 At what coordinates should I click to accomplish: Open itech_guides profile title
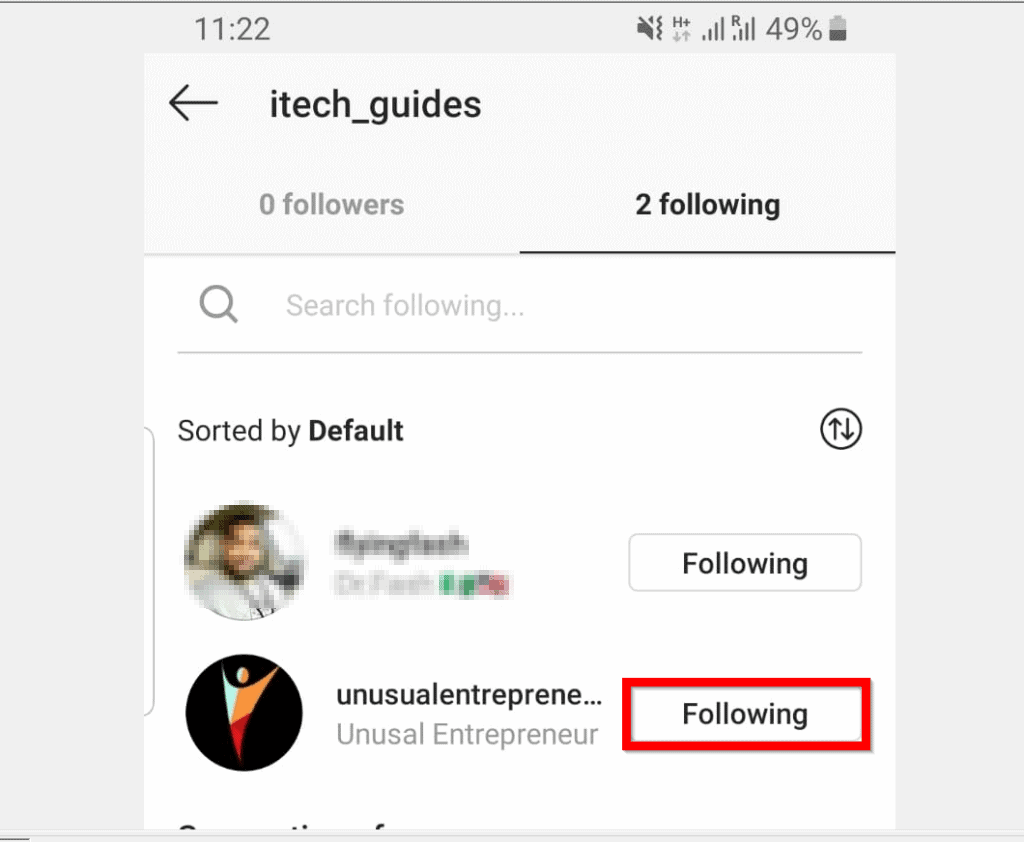pos(375,103)
